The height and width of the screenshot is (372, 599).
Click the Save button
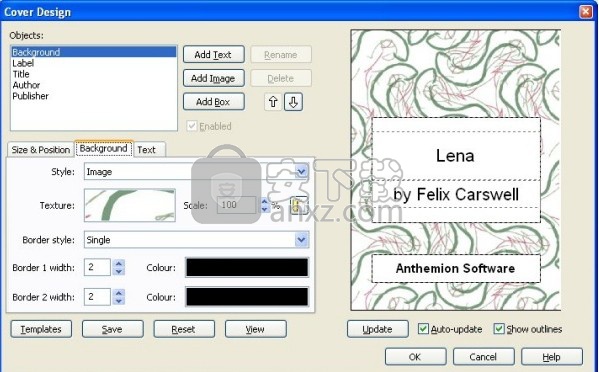(112, 329)
